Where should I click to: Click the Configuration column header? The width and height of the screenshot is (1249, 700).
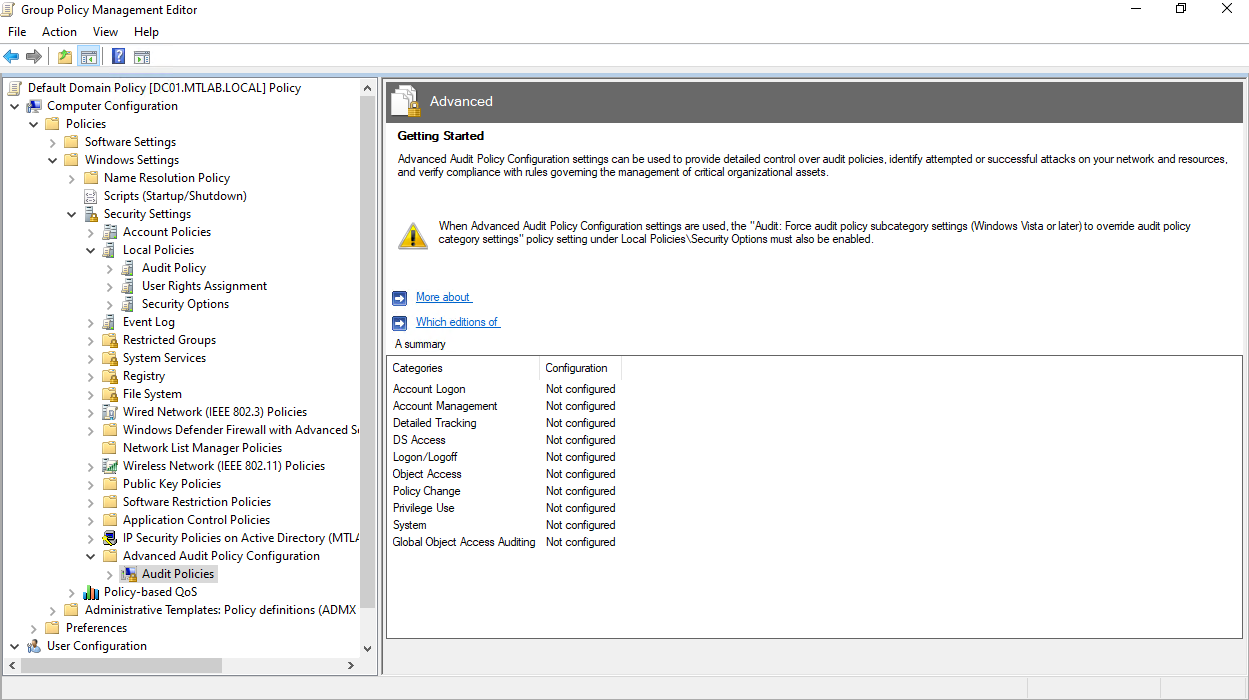[580, 368]
